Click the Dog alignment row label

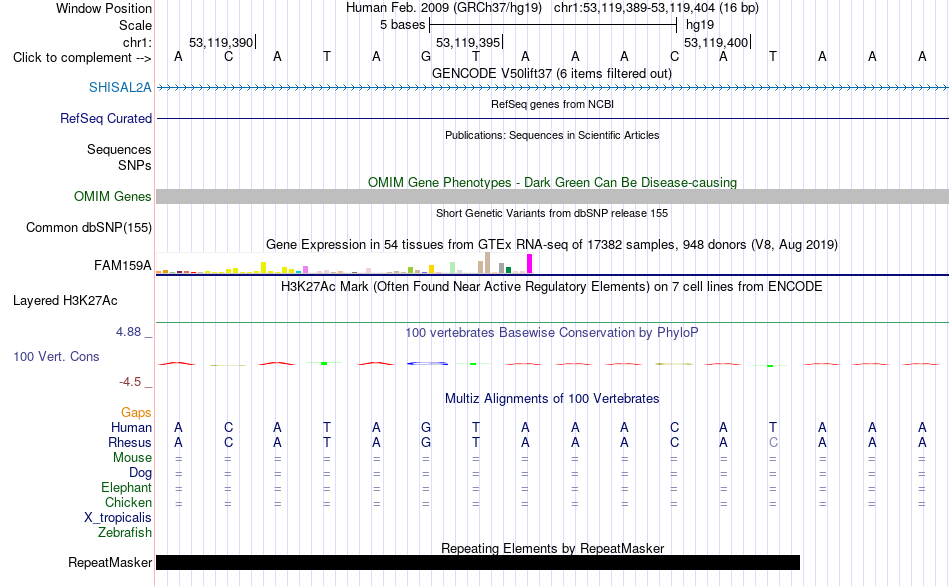click(140, 473)
